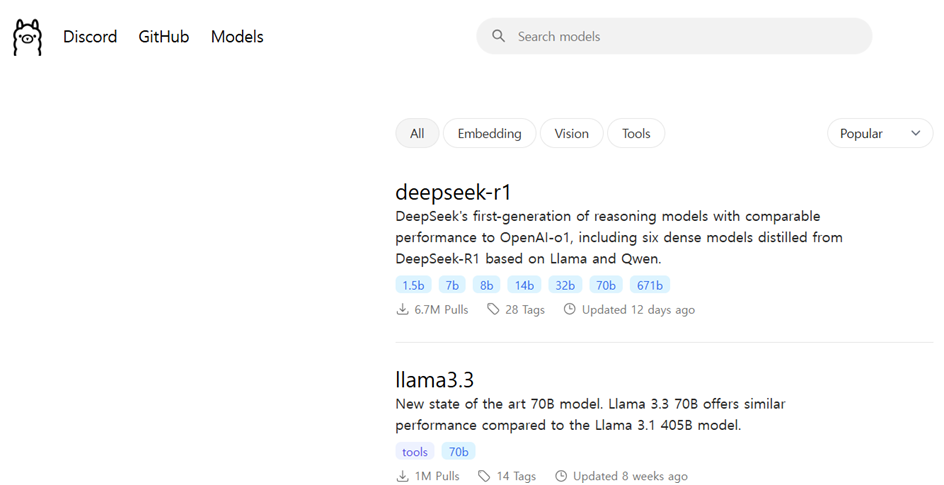Click the clock icon beside Updated 12 days ago

click(570, 309)
